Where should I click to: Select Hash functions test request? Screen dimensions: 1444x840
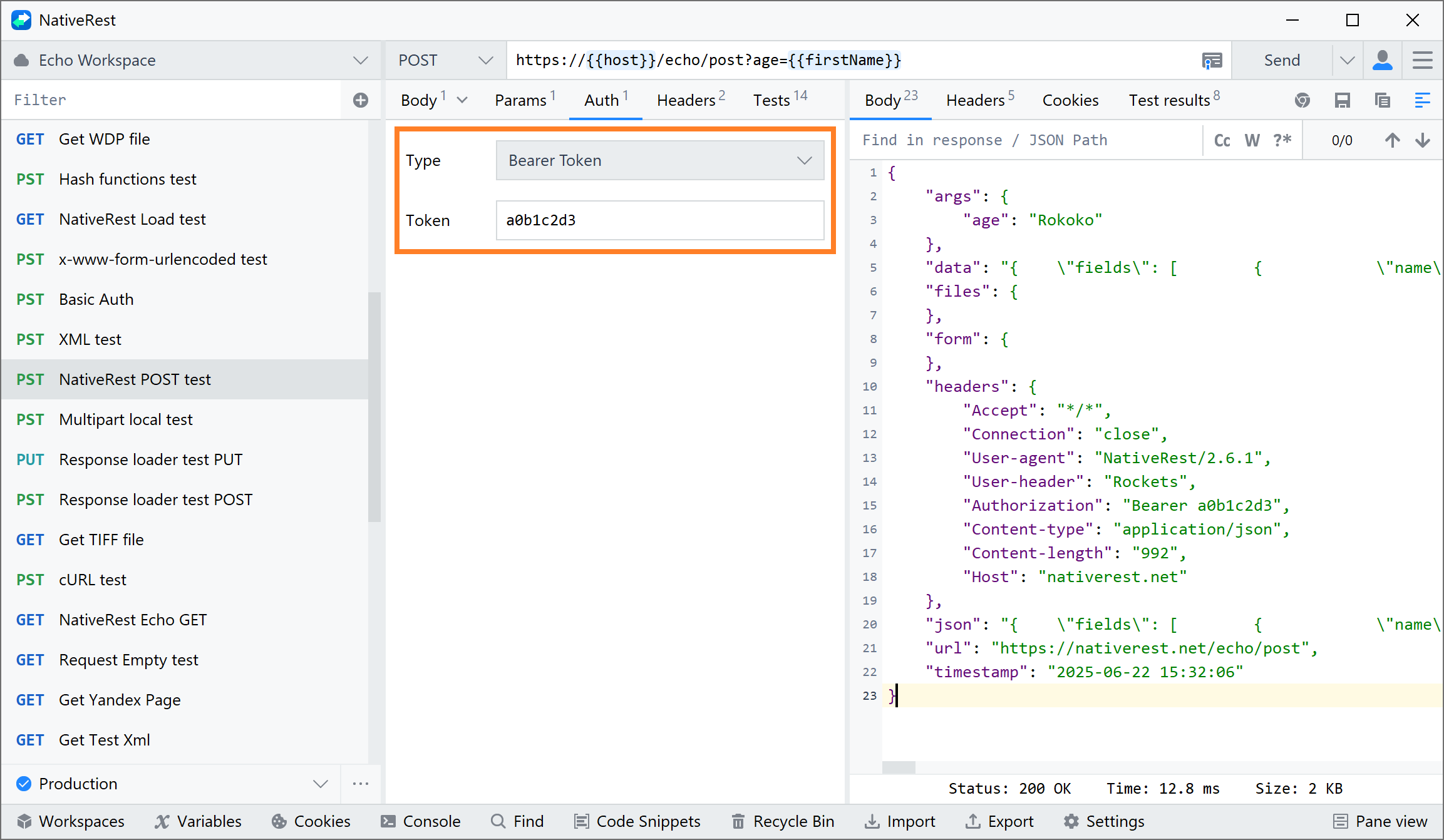(185, 179)
